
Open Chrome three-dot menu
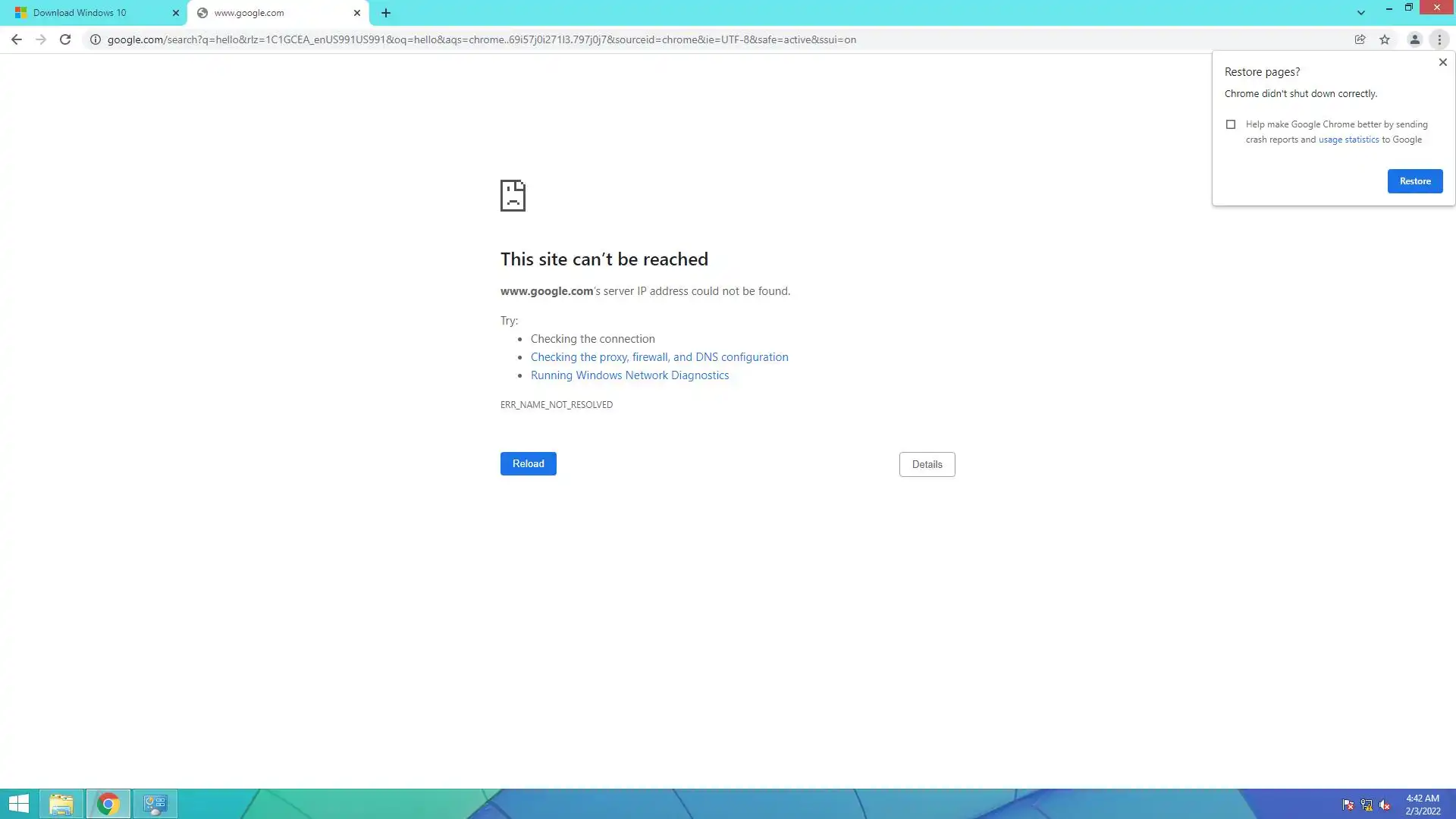[1439, 39]
